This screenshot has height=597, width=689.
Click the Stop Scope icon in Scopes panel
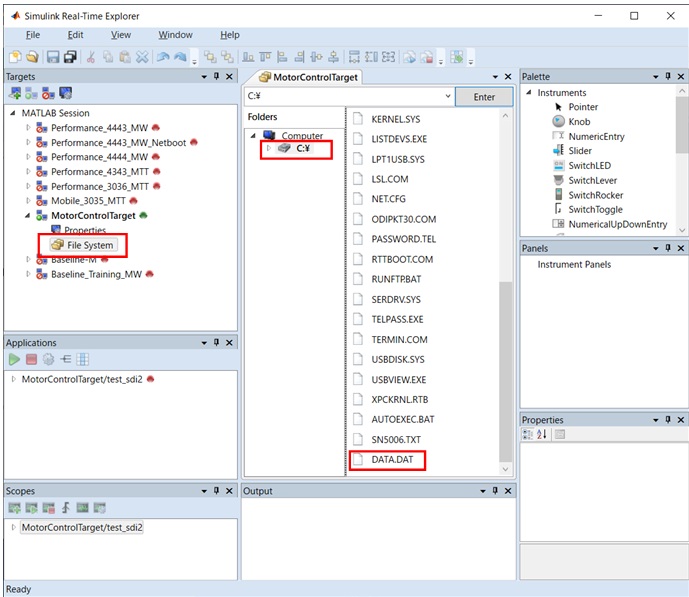click(x=48, y=508)
